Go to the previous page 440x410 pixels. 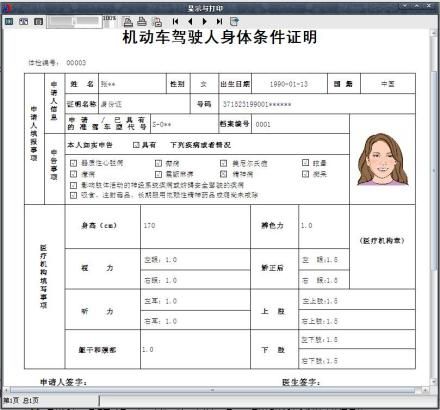[x=190, y=22]
